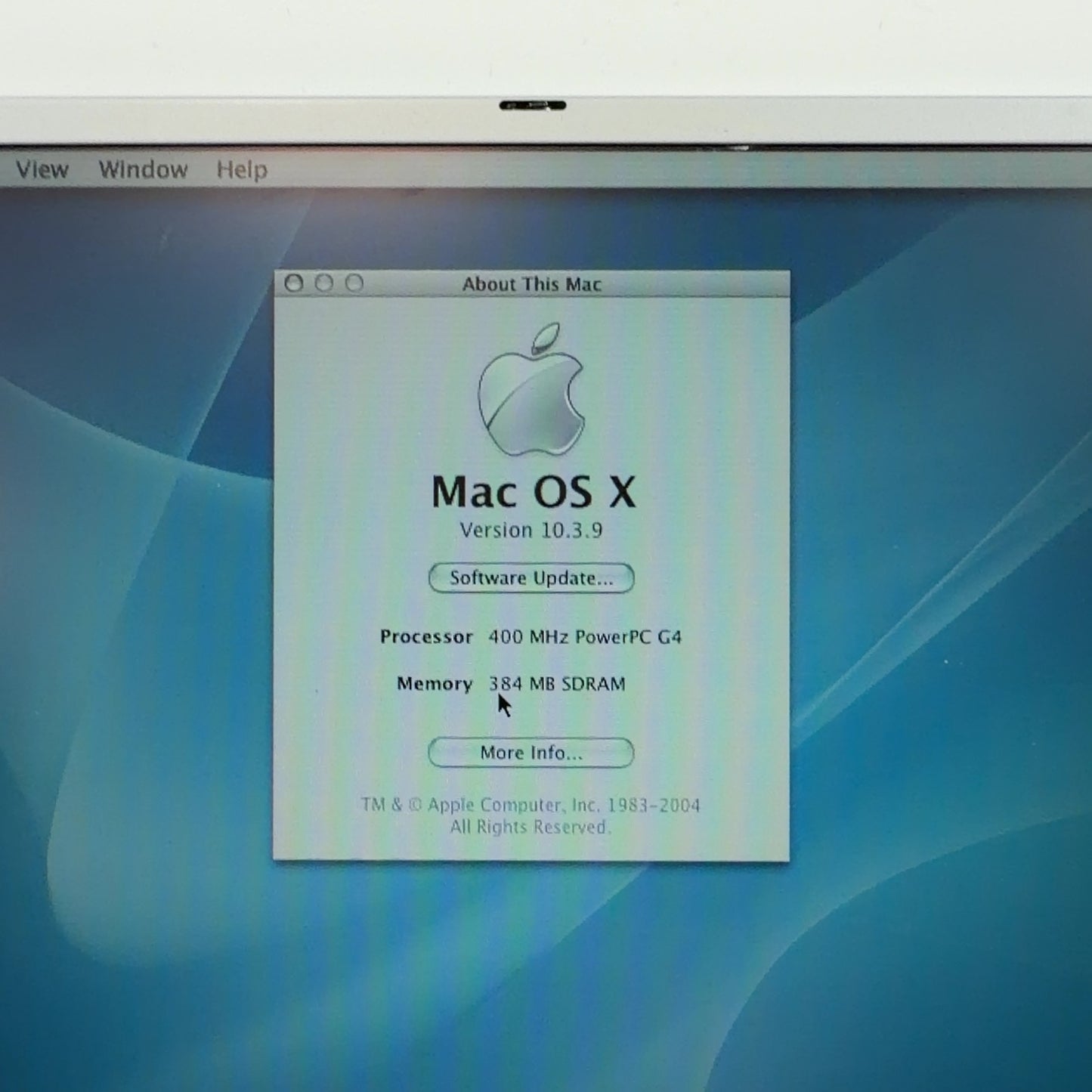Viewport: 1092px width, 1092px height.
Task: Click the Processor label
Action: click(426, 637)
